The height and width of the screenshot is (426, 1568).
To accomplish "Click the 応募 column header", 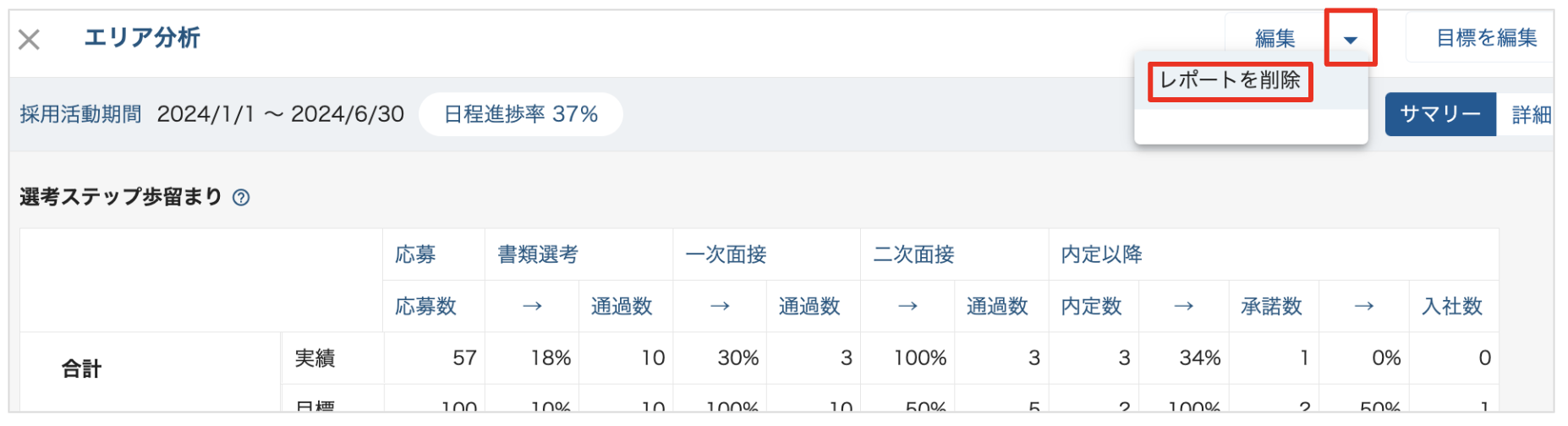I will click(415, 254).
